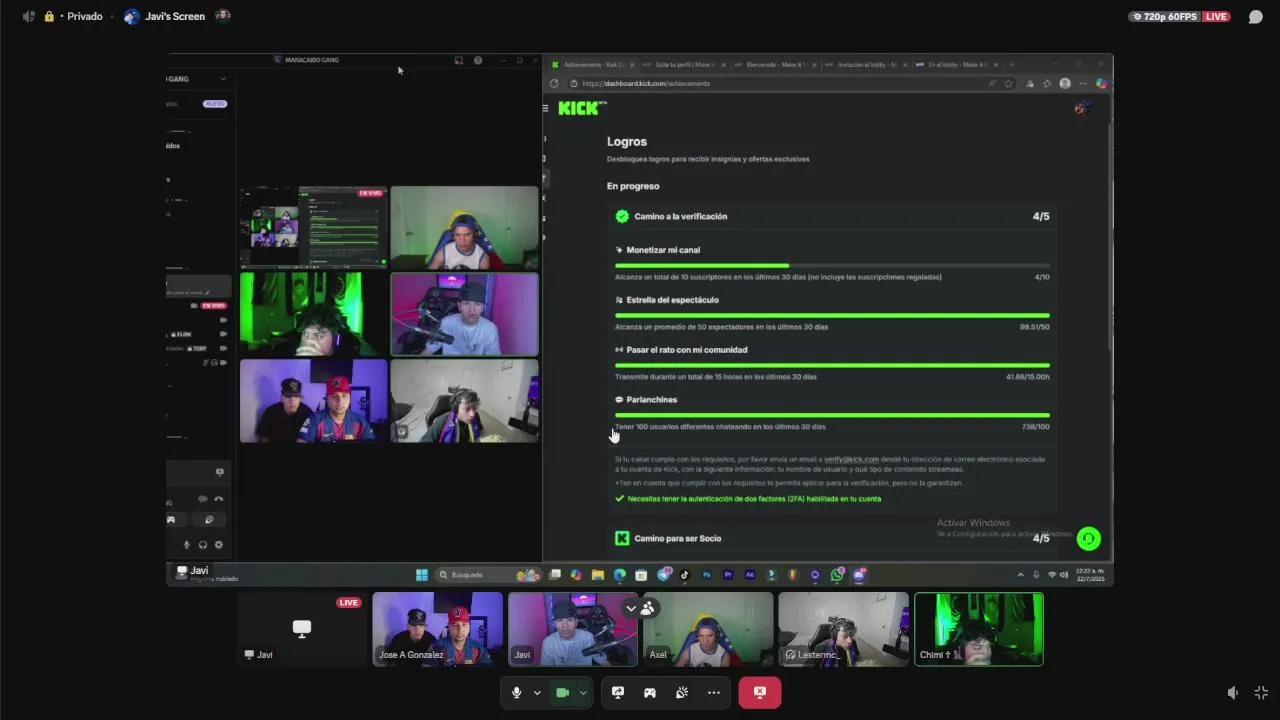The width and height of the screenshot is (1280, 720).
Task: Bookmark the page with the star icon
Action: [x=1008, y=84]
